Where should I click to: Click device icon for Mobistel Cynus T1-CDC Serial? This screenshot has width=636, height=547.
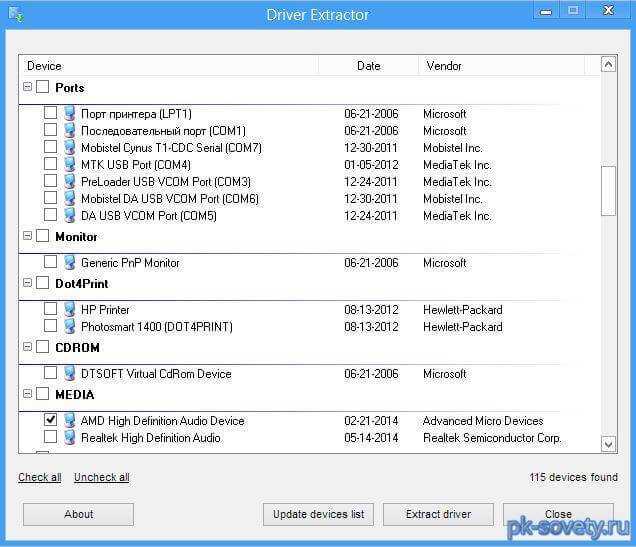point(70,147)
